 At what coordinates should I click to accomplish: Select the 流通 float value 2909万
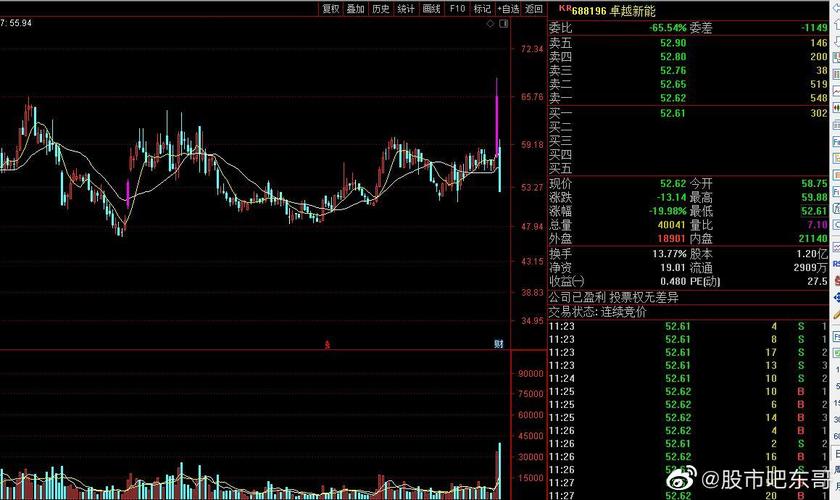[811, 267]
